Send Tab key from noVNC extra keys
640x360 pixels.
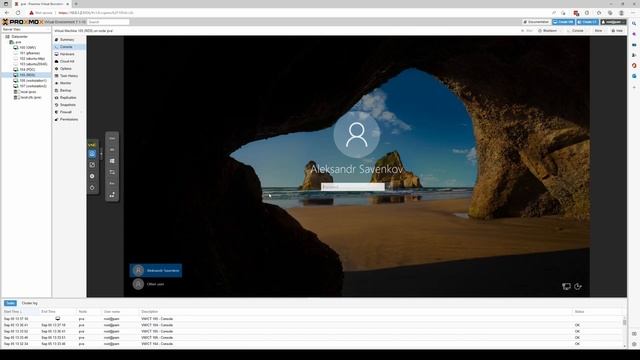(x=112, y=172)
